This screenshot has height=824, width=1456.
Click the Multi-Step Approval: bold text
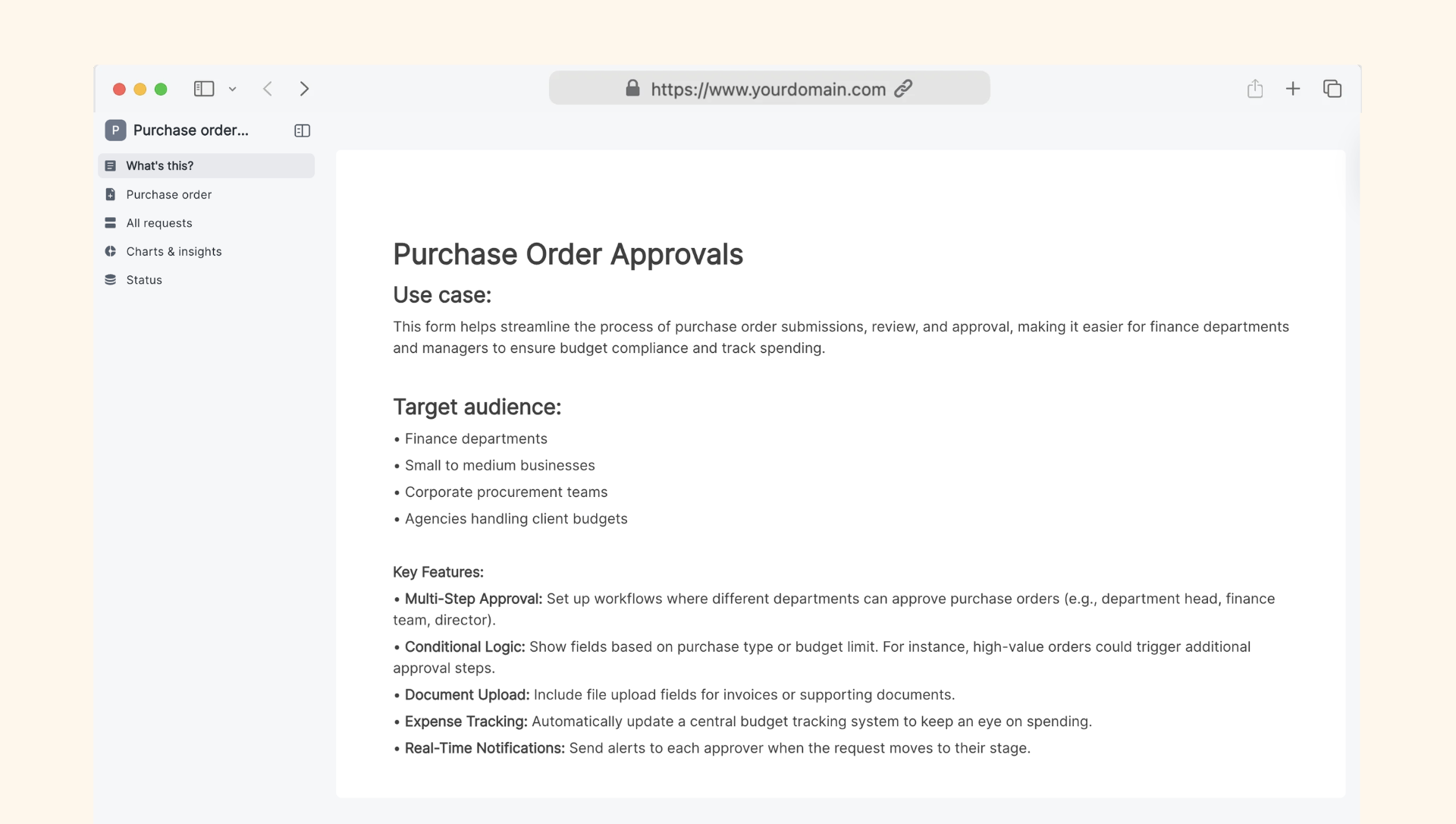pyautogui.click(x=473, y=599)
